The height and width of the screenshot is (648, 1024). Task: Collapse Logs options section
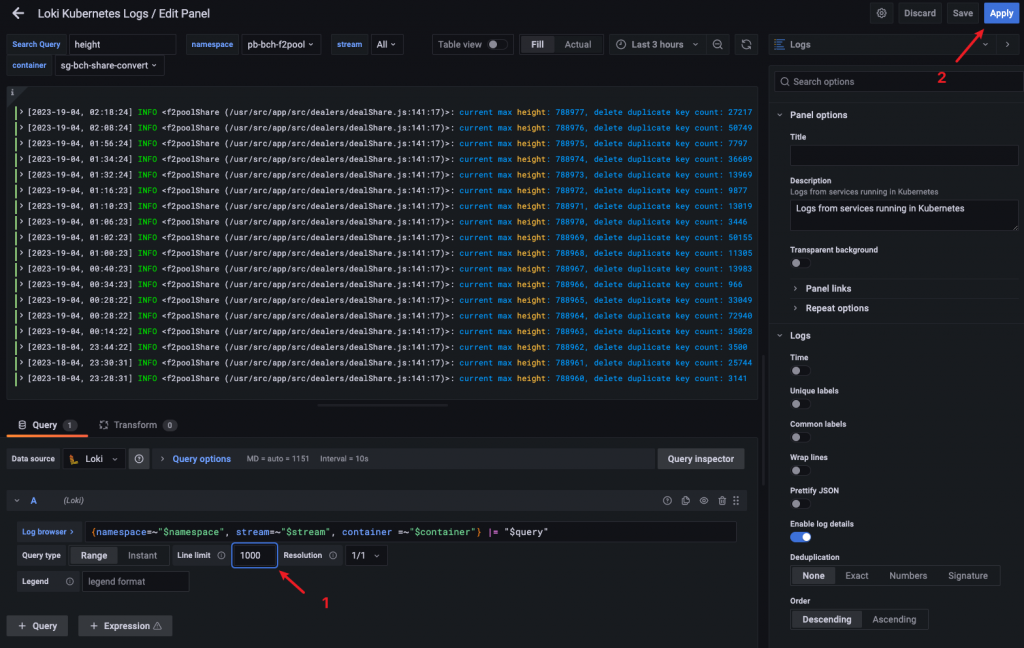(780, 336)
